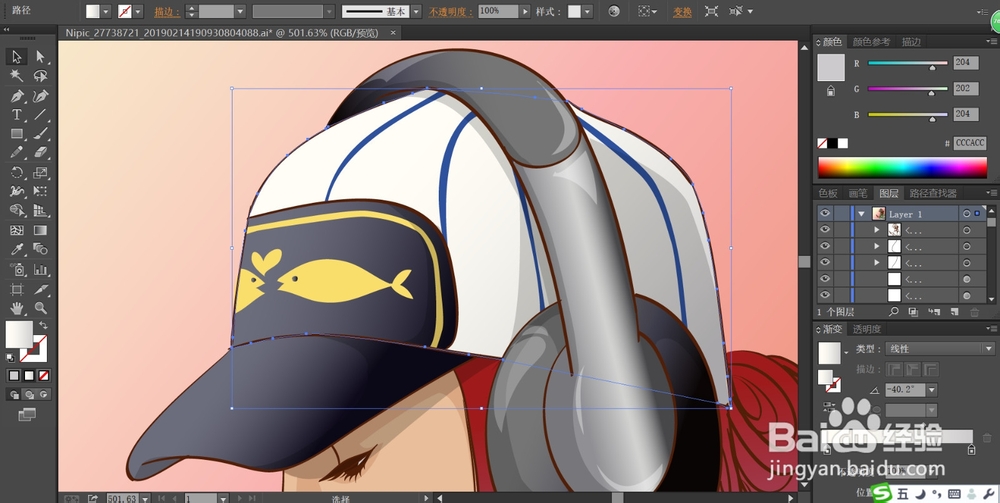
Task: Select the Eyedropper tool
Action: 17,249
